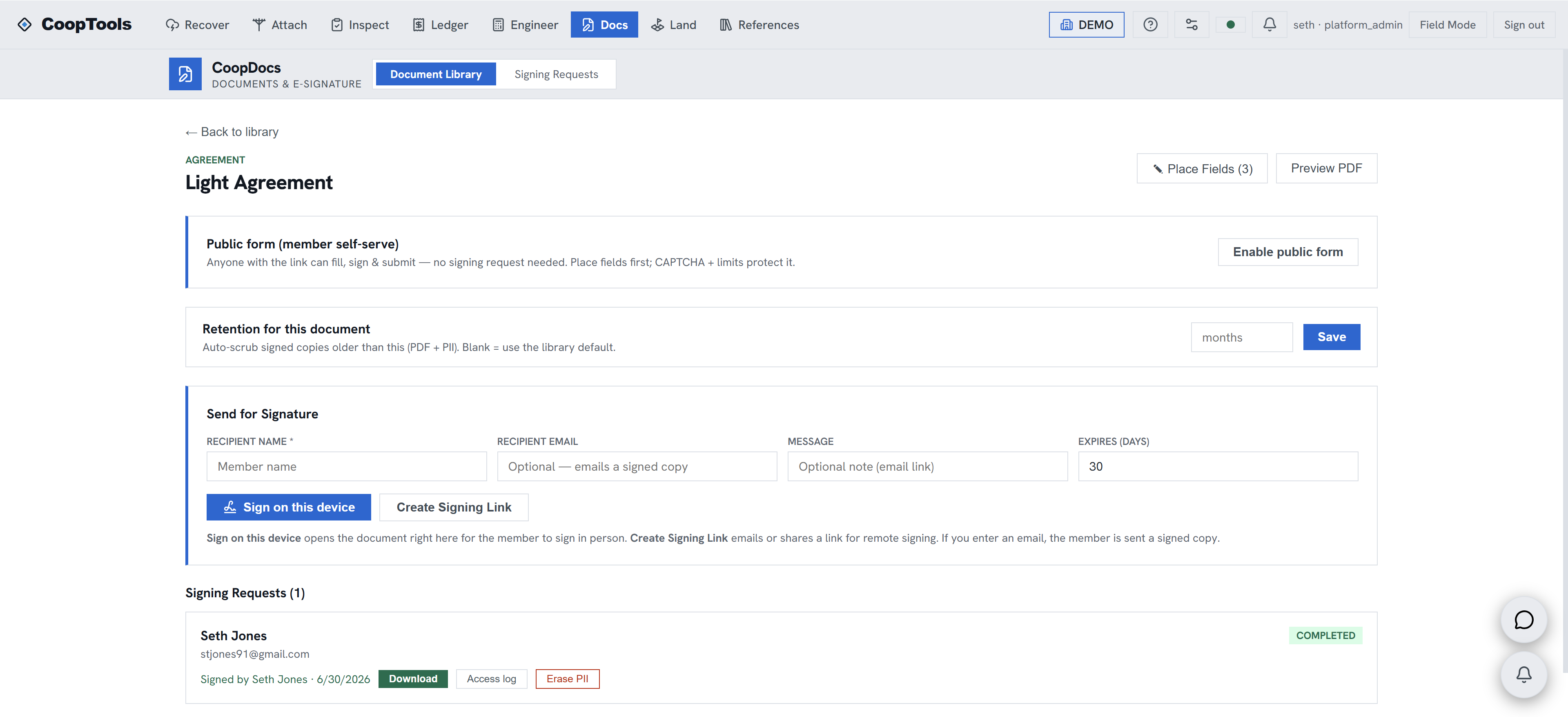Click the Light Agreement title
The image size is (1568, 717).
coord(259,182)
